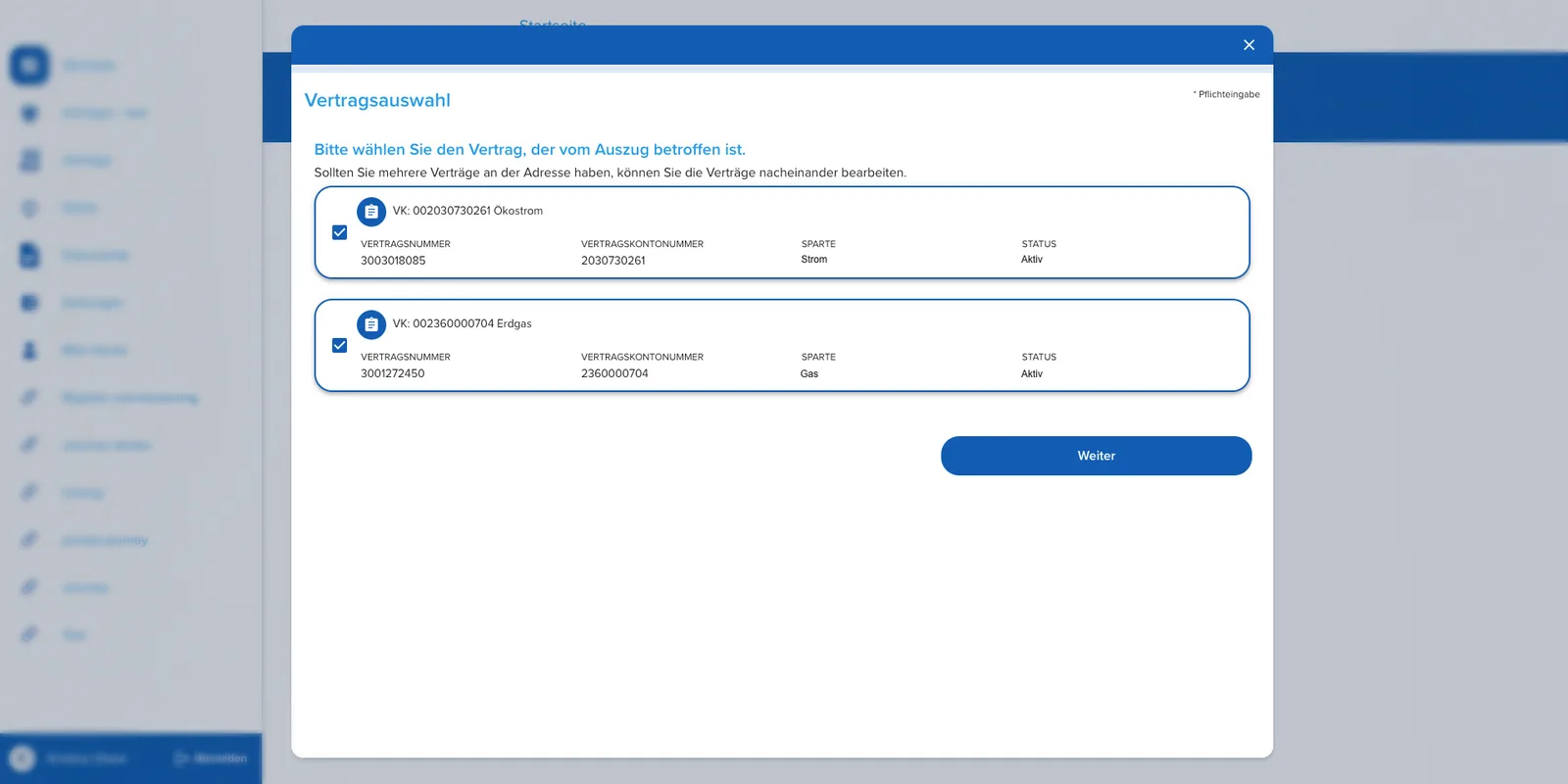
Task: Click contract number 3001272450
Action: [392, 373]
